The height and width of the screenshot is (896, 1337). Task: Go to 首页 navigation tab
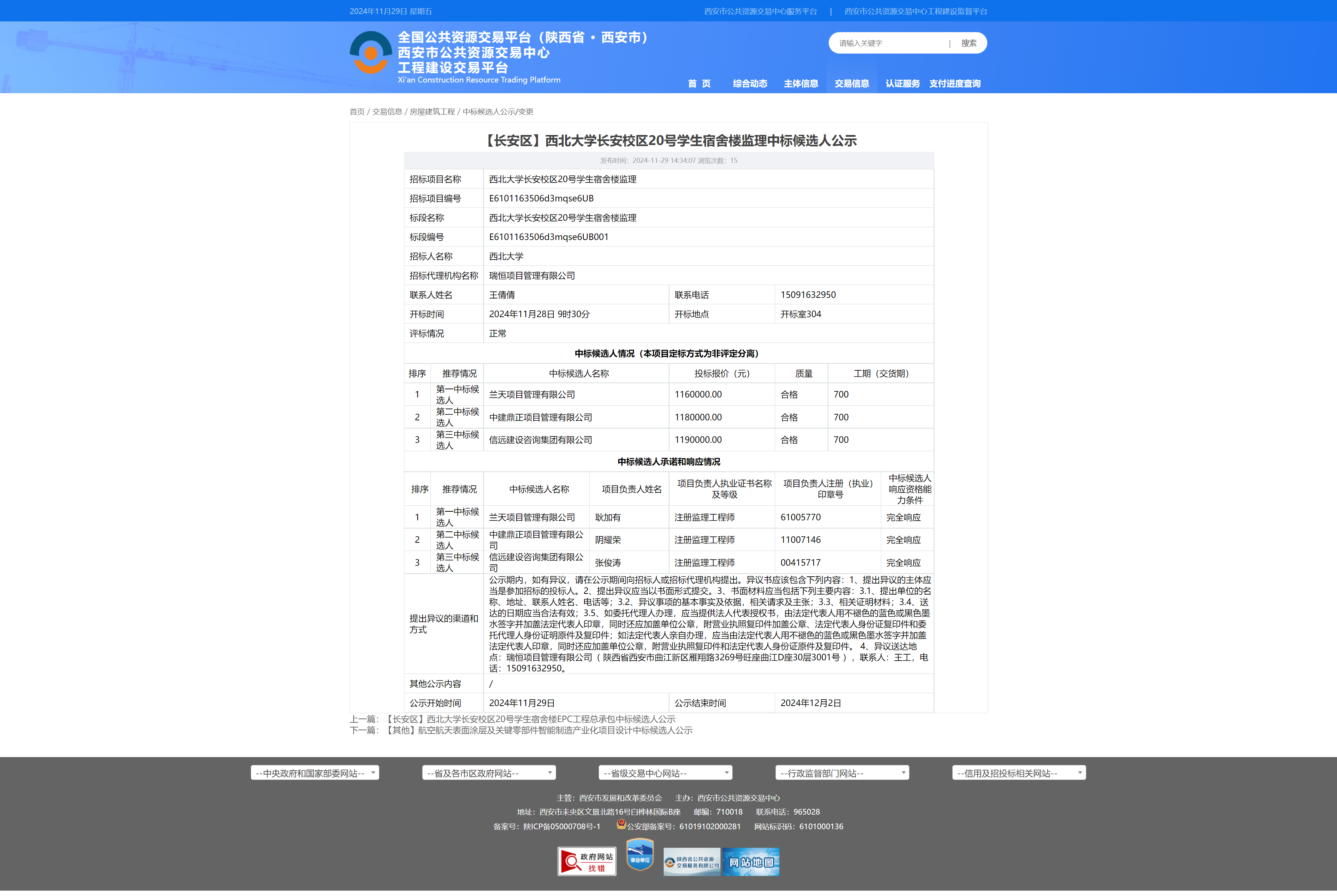(x=699, y=84)
